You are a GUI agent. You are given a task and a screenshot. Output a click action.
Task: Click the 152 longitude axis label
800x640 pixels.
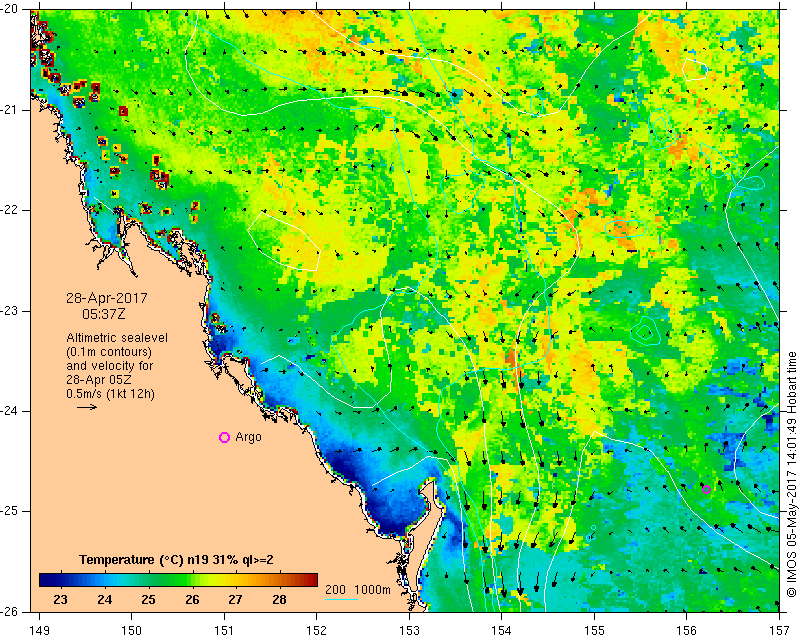[317, 631]
